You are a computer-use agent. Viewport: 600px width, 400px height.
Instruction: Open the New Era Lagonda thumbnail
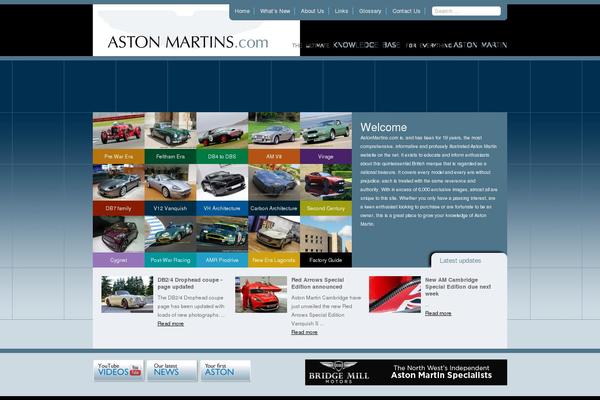click(x=274, y=234)
